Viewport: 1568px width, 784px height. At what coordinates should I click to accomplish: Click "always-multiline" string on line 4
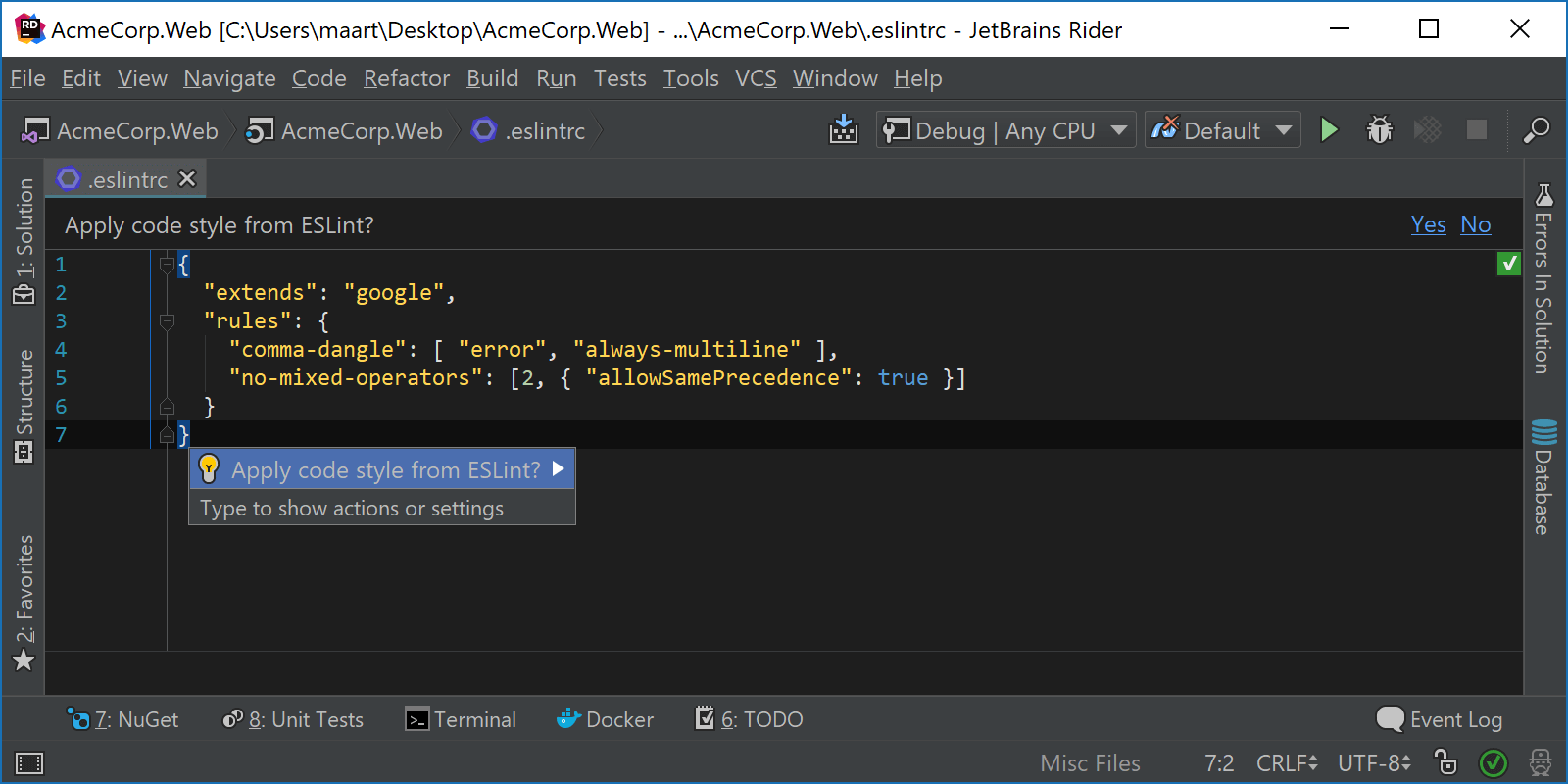click(687, 349)
